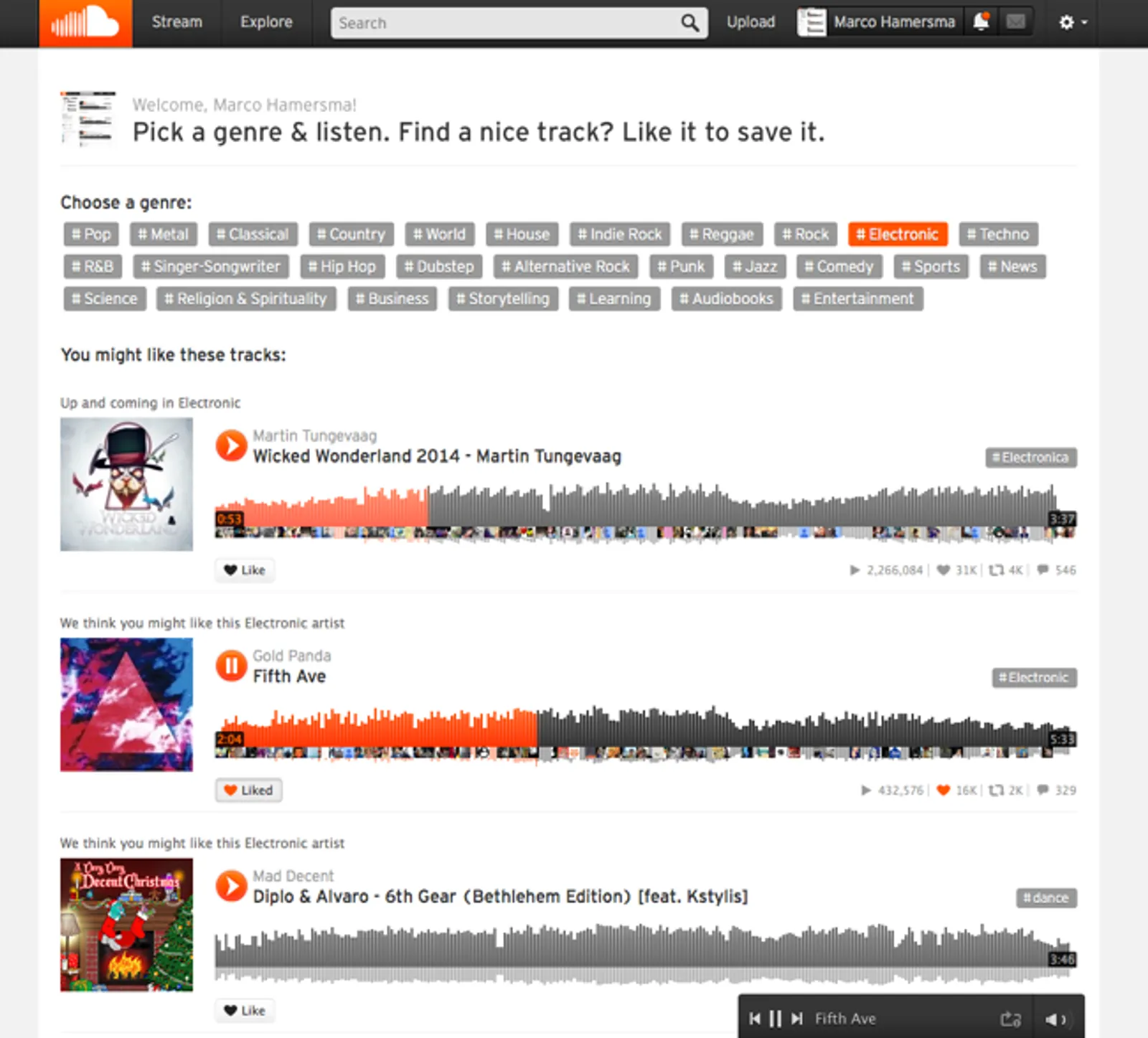Like the Diplo & Alvaro track
The width and height of the screenshot is (1148, 1038).
[x=245, y=1010]
